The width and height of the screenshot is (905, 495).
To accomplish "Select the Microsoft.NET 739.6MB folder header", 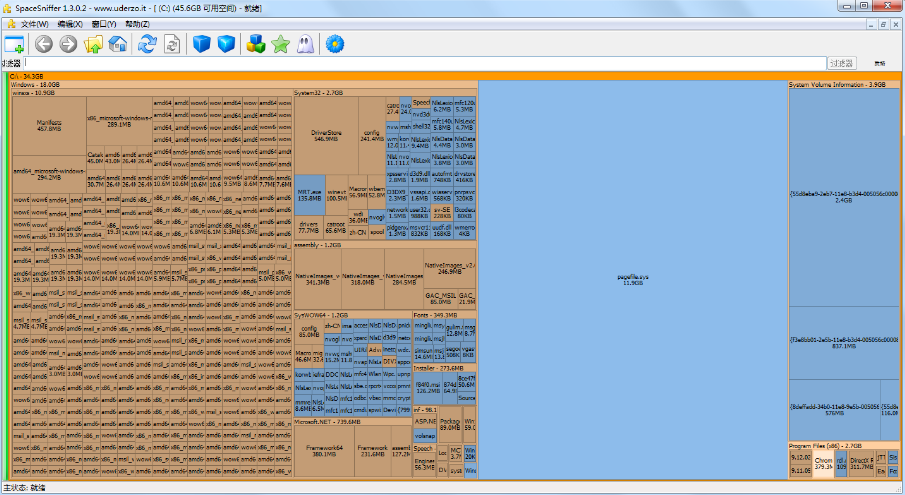I will (352, 422).
